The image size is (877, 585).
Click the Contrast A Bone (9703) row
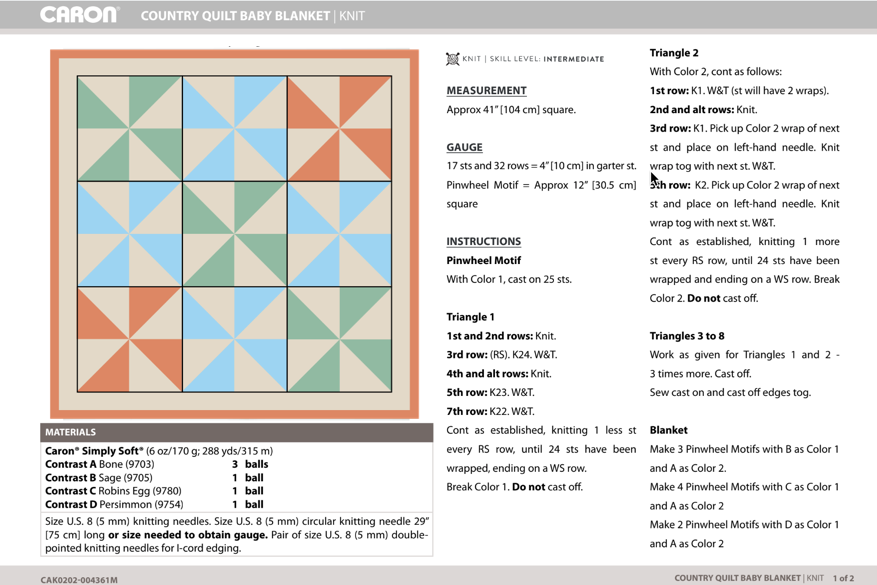[157, 464]
